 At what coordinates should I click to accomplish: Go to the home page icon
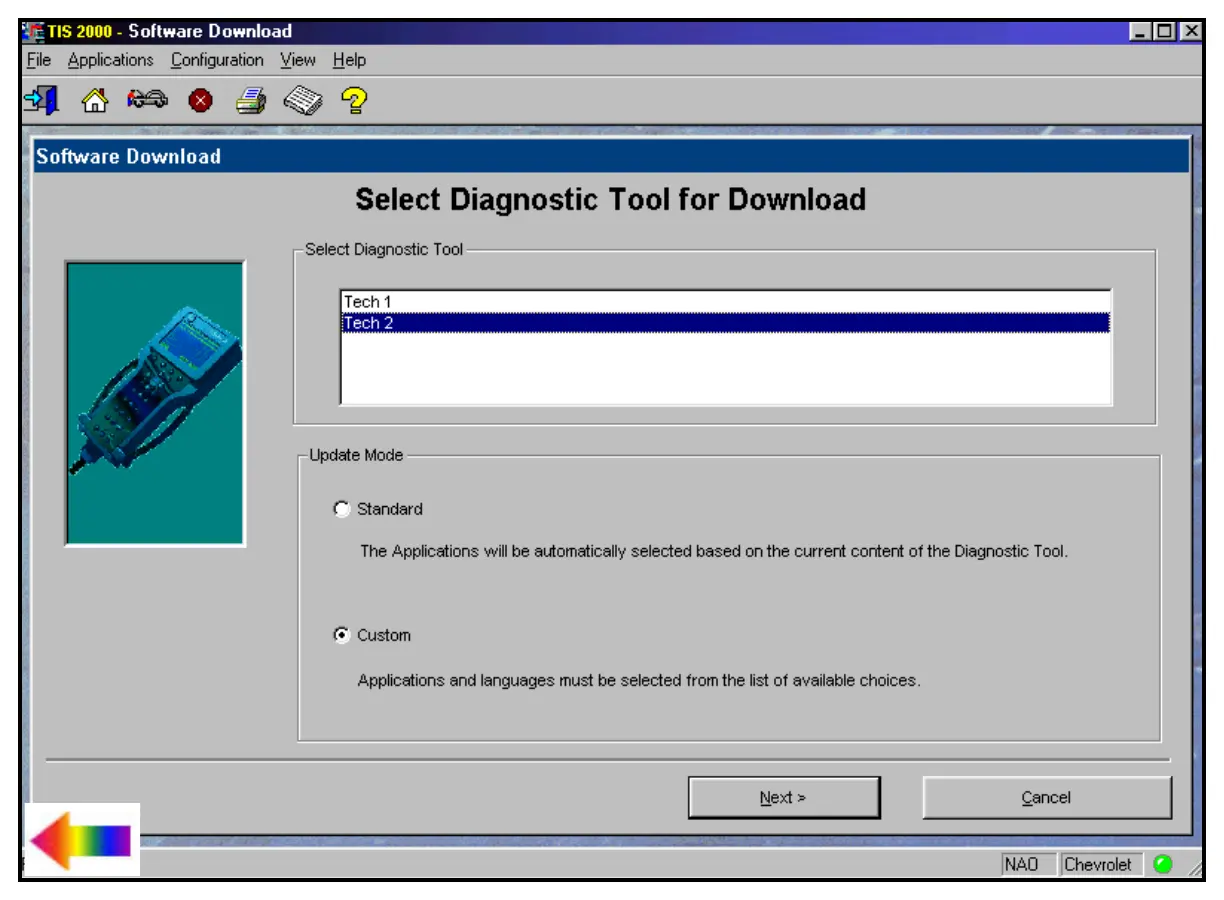click(94, 101)
